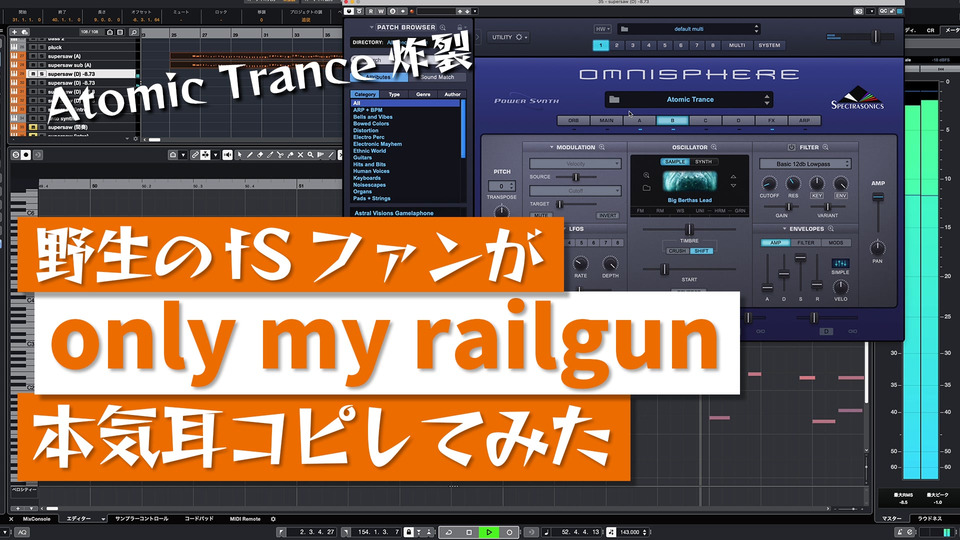This screenshot has height=540, width=960.
Task: Click the modulation INVERT button
Action: pyautogui.click(x=607, y=216)
